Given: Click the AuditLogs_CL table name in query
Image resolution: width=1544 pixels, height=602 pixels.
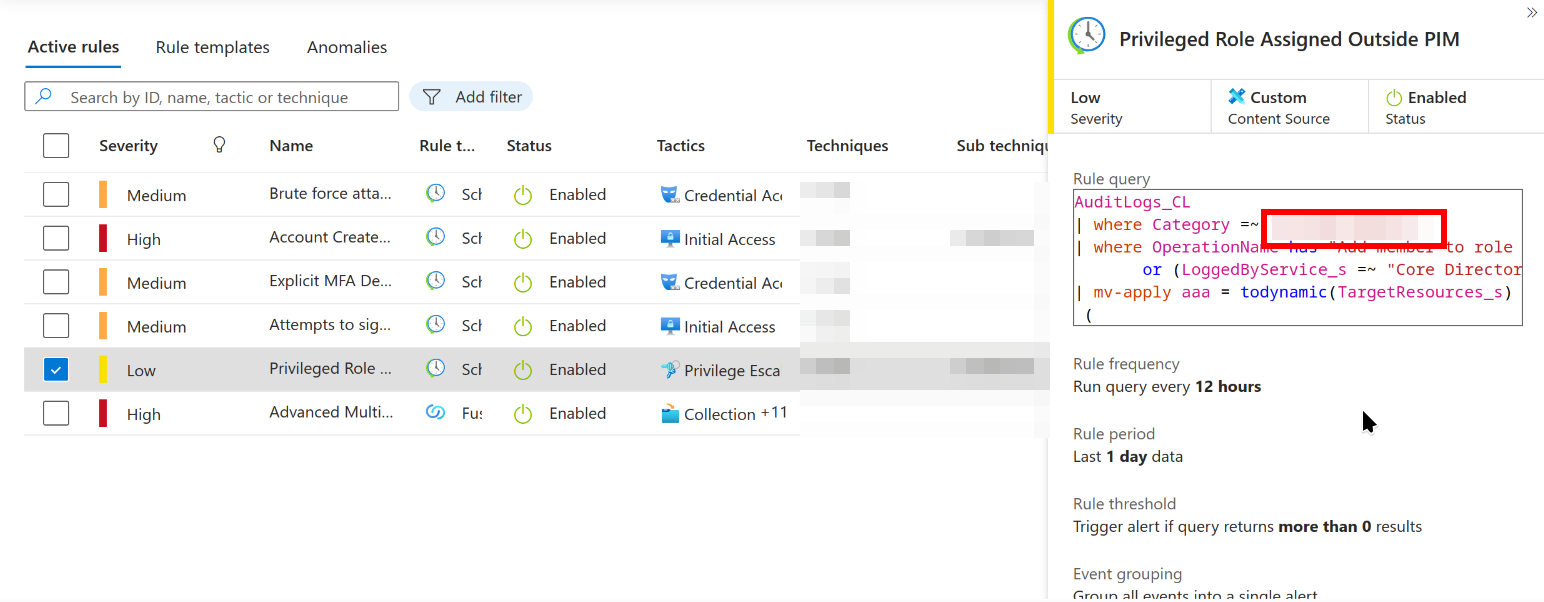Looking at the screenshot, I should point(1132,202).
